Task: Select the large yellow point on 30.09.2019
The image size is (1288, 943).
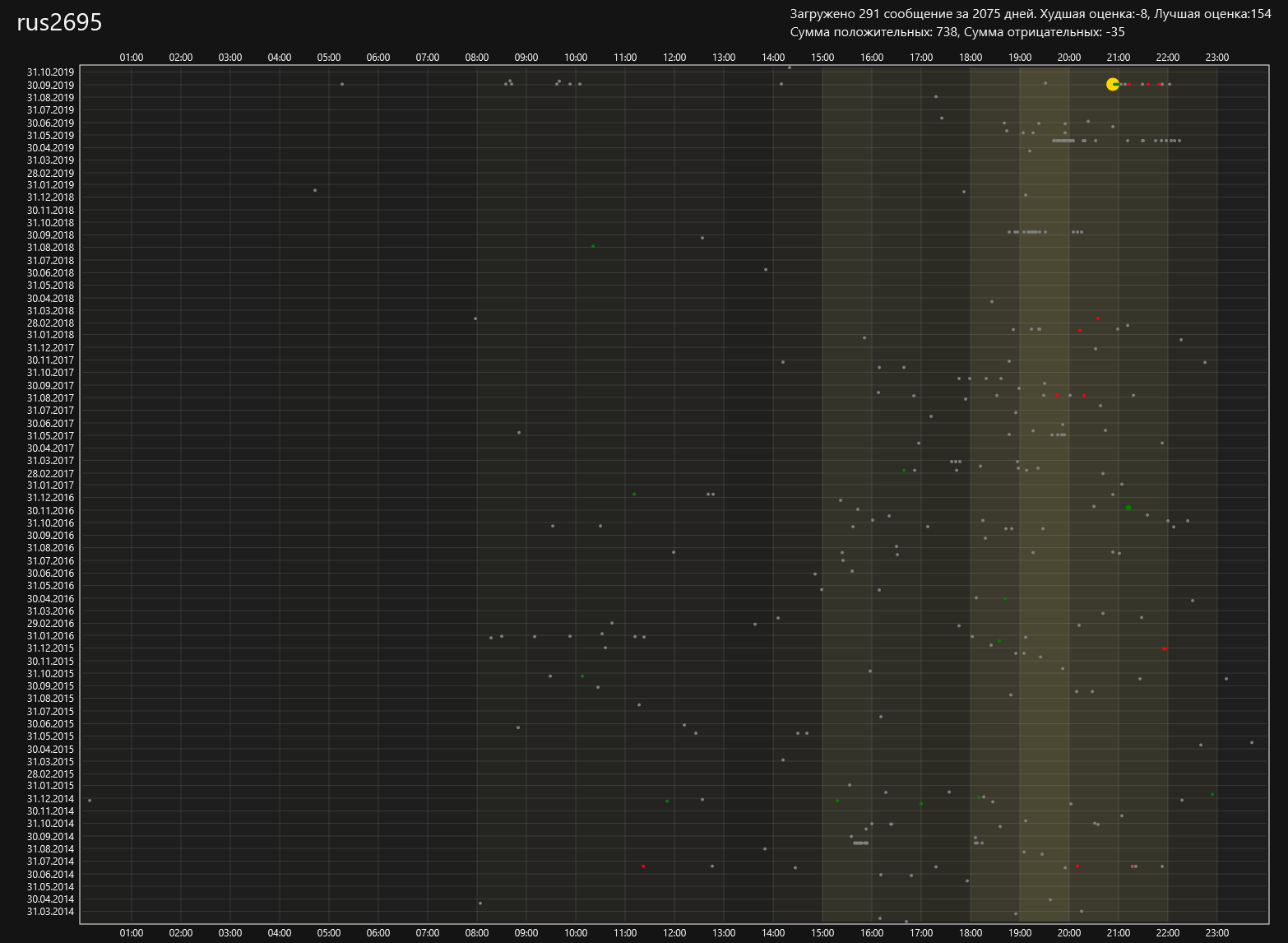Action: pyautogui.click(x=1113, y=84)
